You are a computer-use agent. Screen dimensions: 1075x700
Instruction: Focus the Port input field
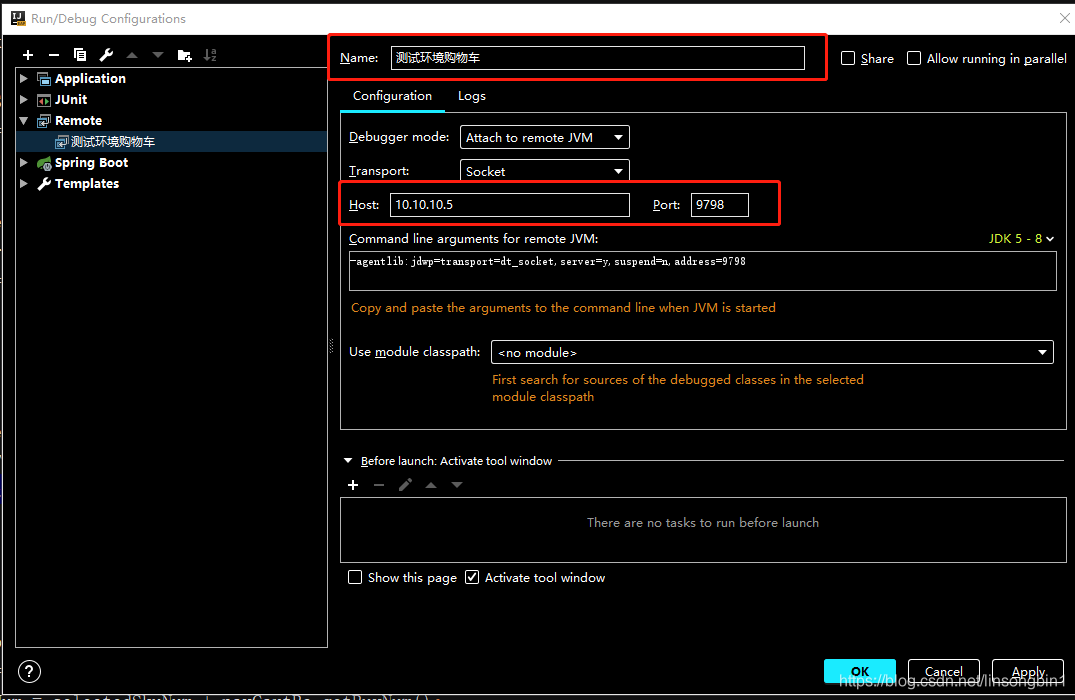[719, 205]
